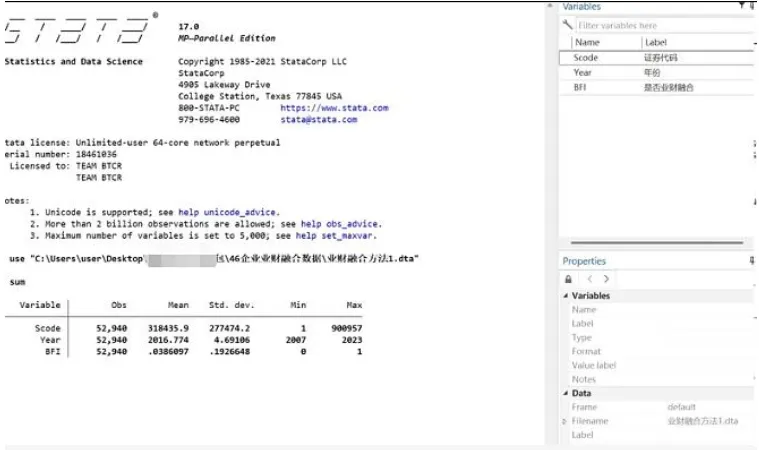Select the Year variable row
Viewport: 759px width, 450px height.
point(656,73)
